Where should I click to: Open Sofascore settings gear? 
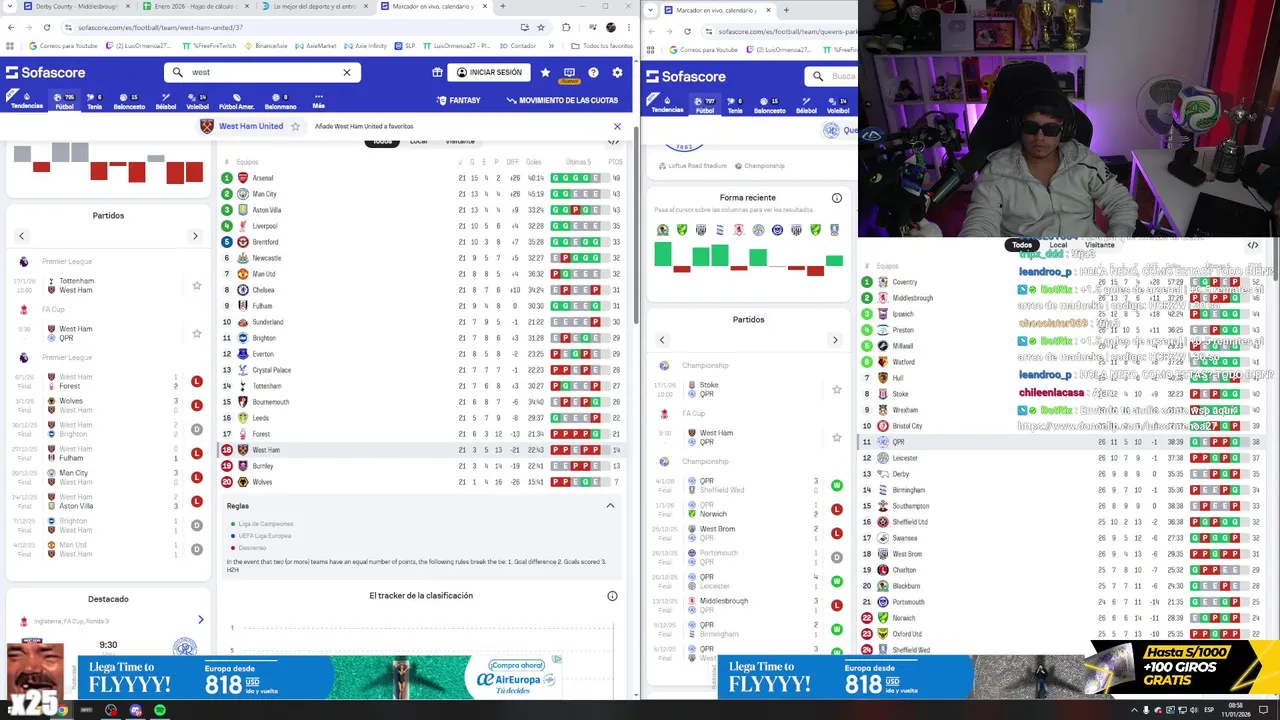pyautogui.click(x=617, y=72)
